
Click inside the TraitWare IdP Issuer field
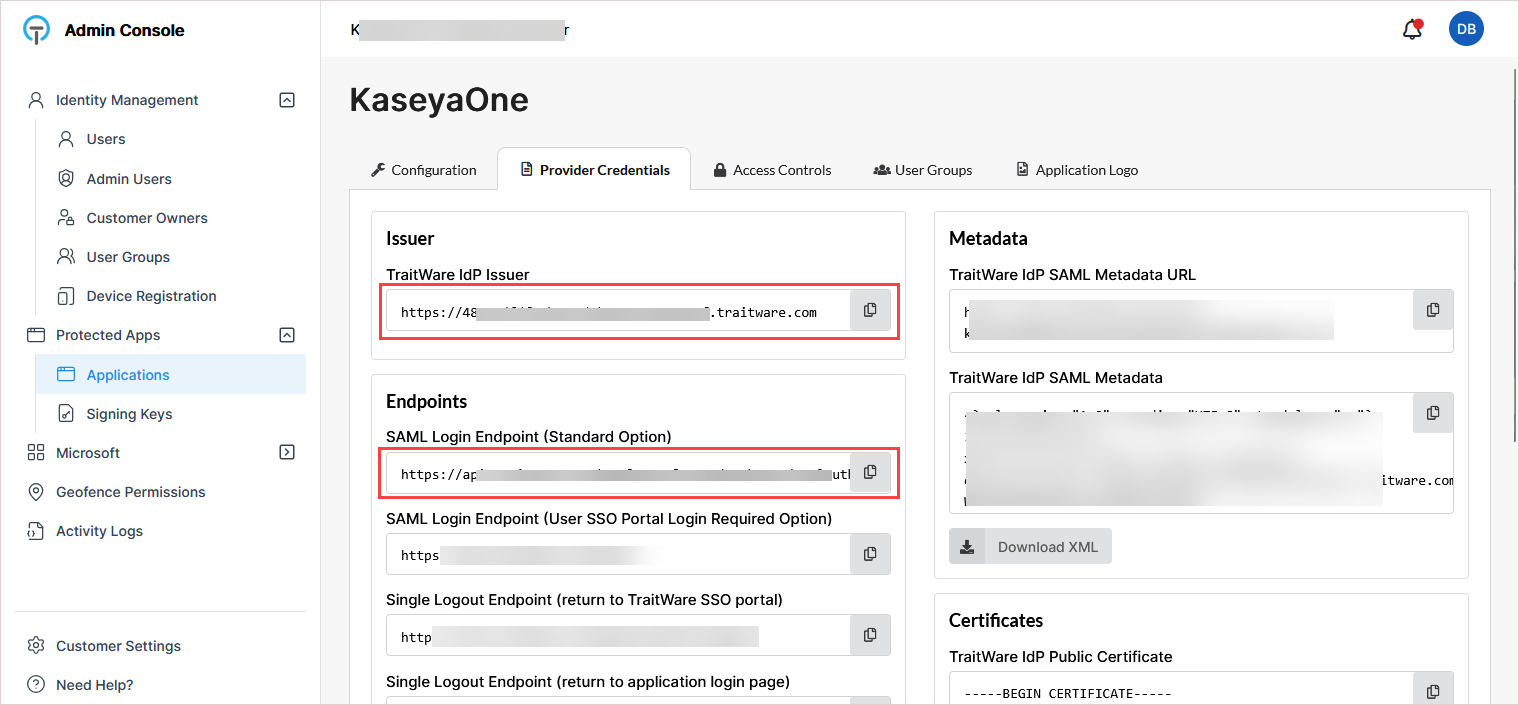(618, 312)
